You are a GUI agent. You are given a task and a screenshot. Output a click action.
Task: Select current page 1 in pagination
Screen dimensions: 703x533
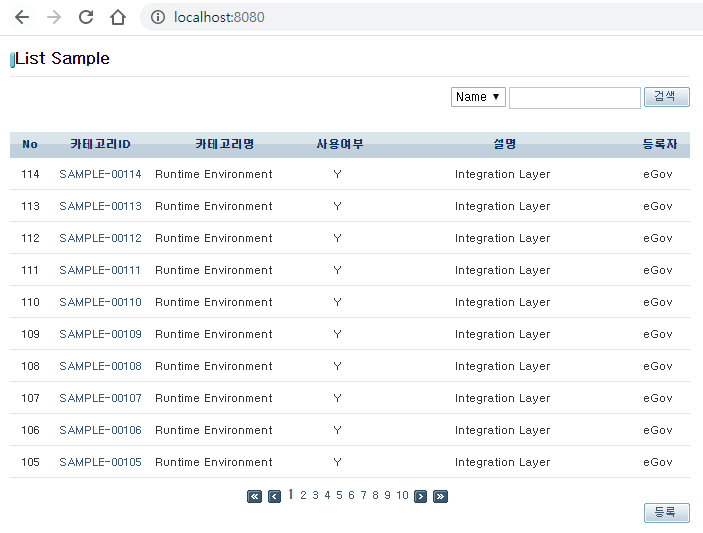[x=291, y=494]
